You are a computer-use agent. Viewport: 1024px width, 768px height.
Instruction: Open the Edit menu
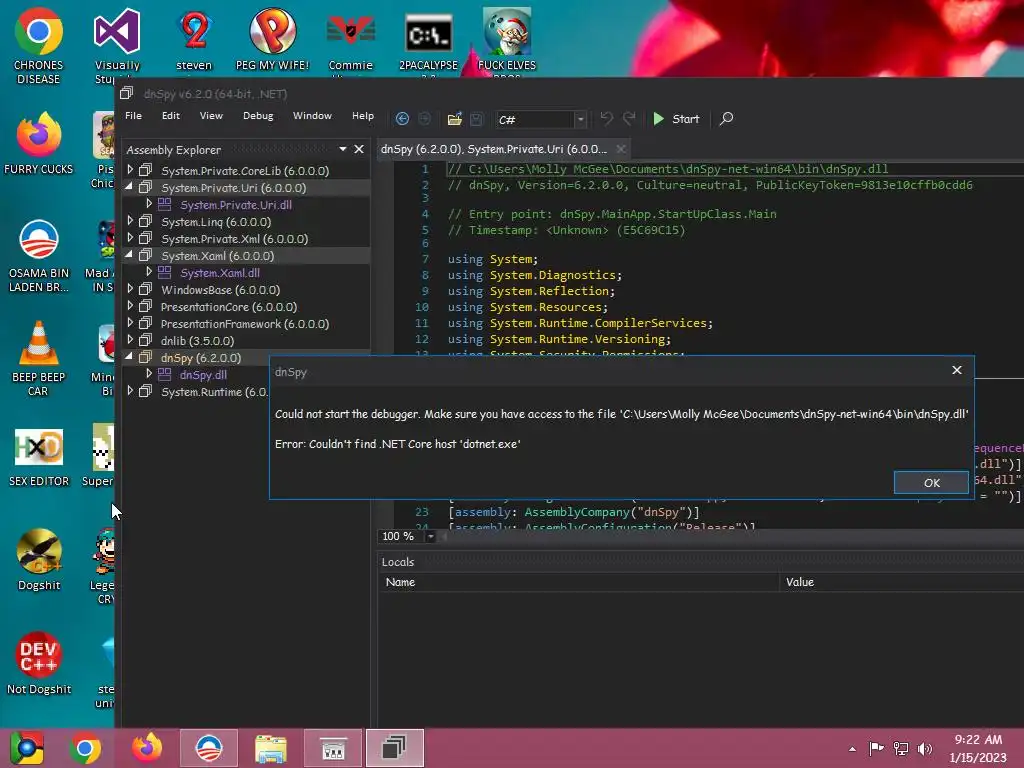(x=170, y=116)
